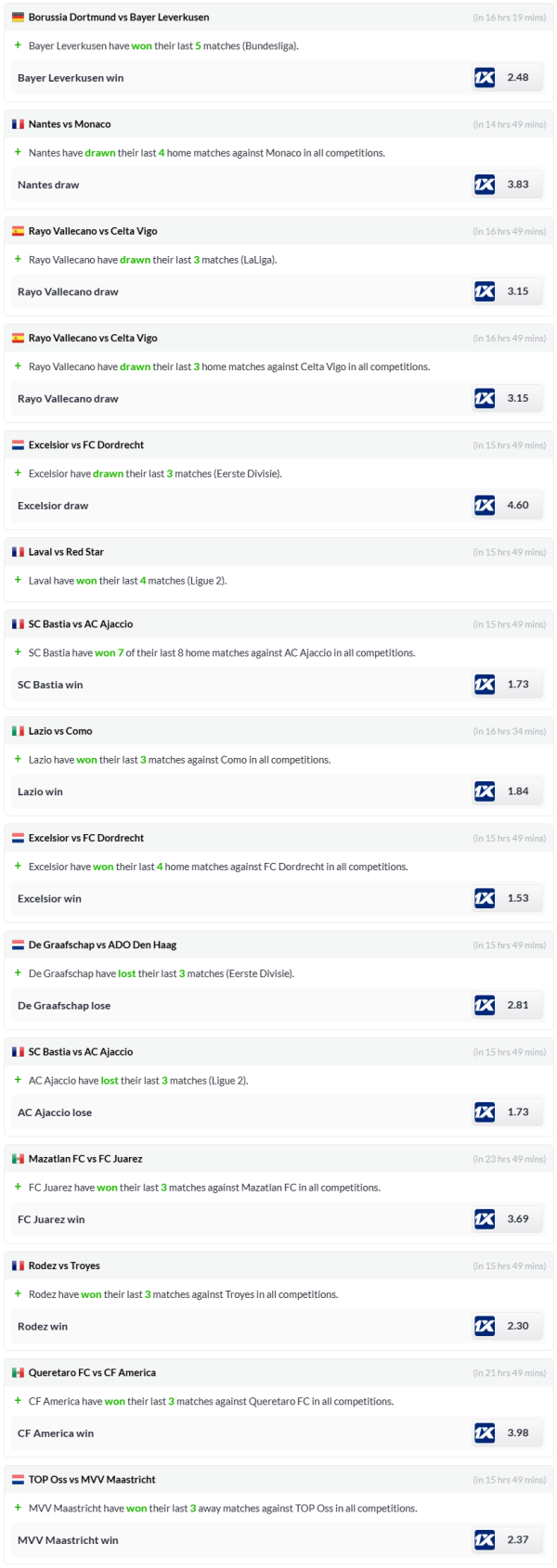Click the 1X icon for De Graafschap lose
Image resolution: width=557 pixels, height=1568 pixels.
pos(485,1005)
